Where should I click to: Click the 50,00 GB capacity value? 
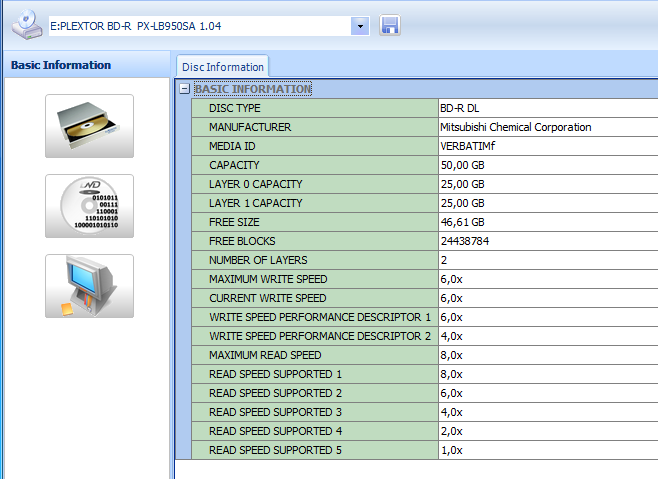coord(462,165)
